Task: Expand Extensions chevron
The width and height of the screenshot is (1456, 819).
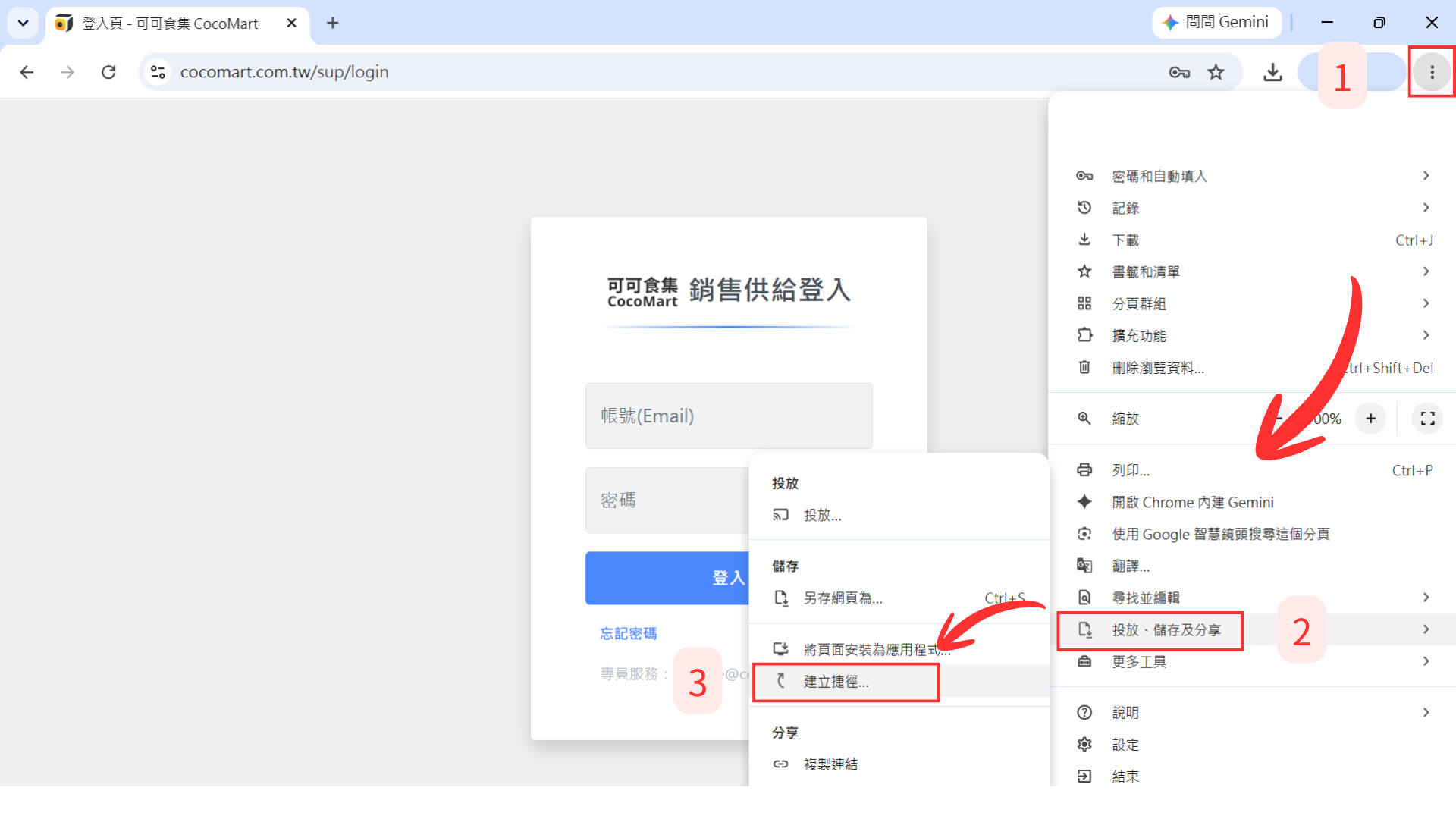Action: click(x=1426, y=335)
